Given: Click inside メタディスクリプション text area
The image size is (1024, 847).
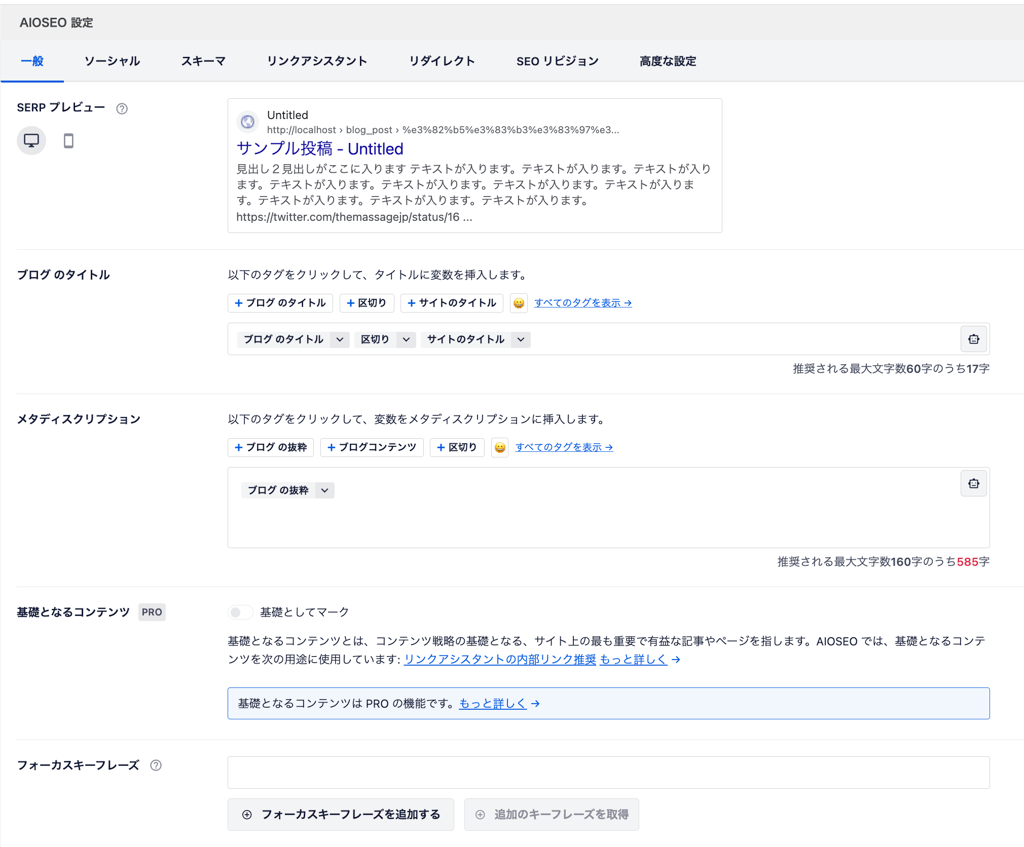Looking at the screenshot, I should (609, 507).
